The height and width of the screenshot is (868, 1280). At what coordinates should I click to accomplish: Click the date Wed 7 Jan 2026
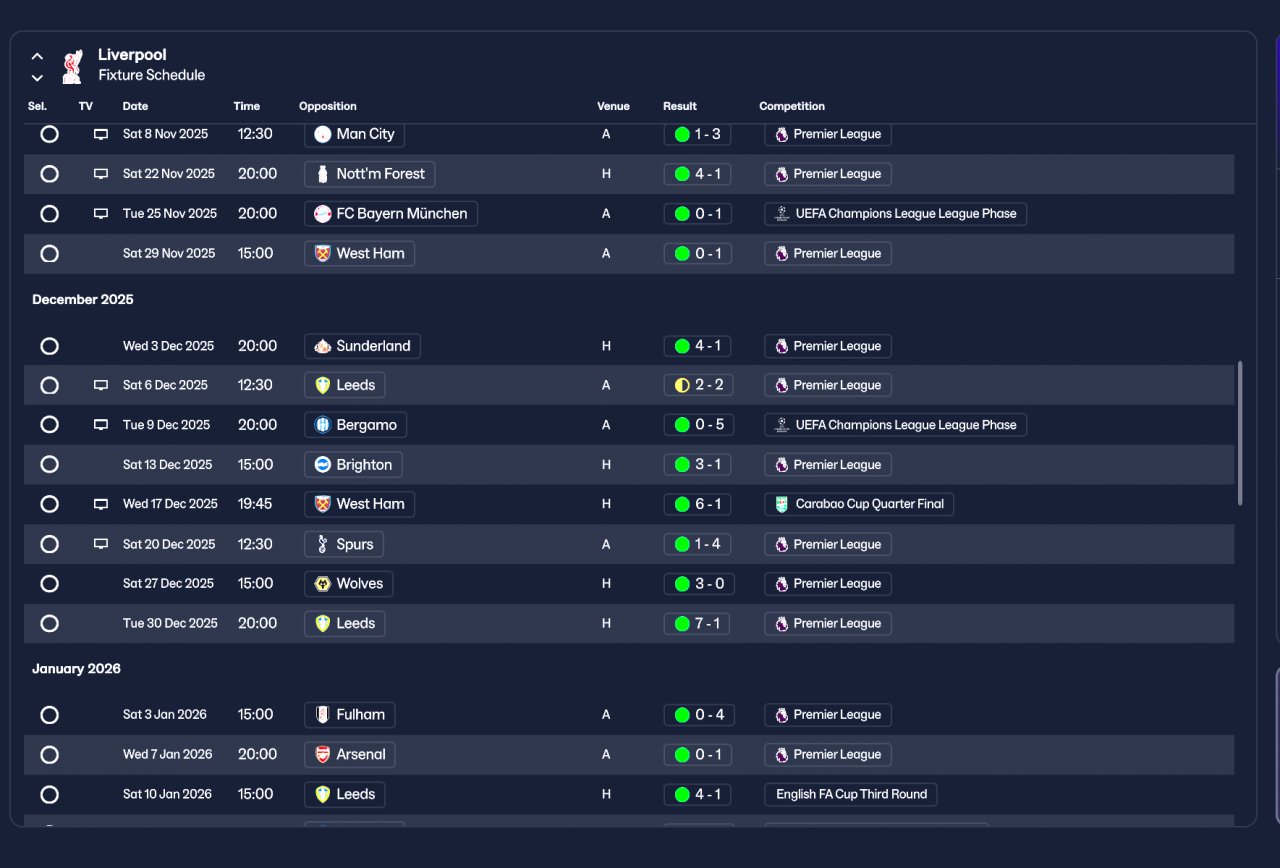(168, 755)
